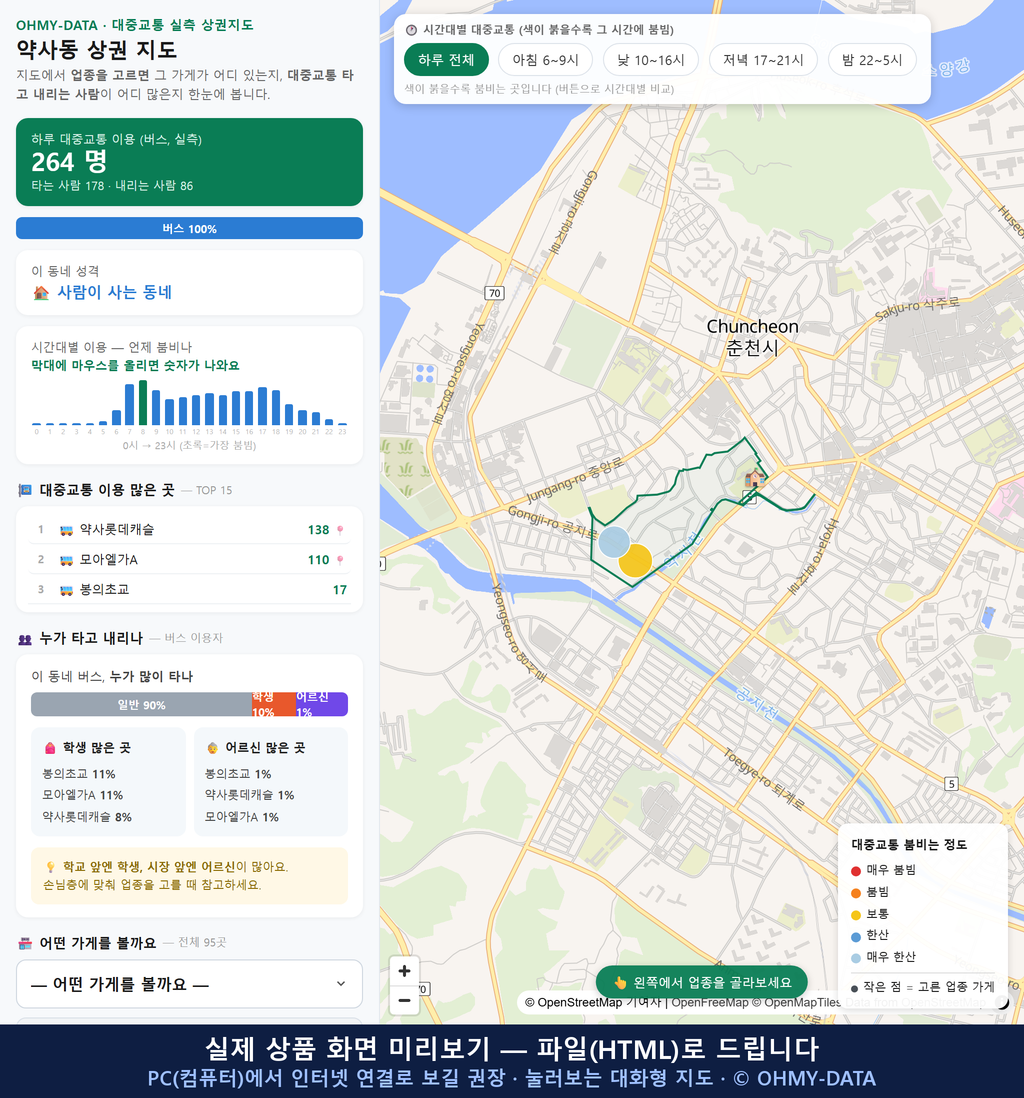Click the 어르신 많은 곳 card heading

tap(265, 748)
